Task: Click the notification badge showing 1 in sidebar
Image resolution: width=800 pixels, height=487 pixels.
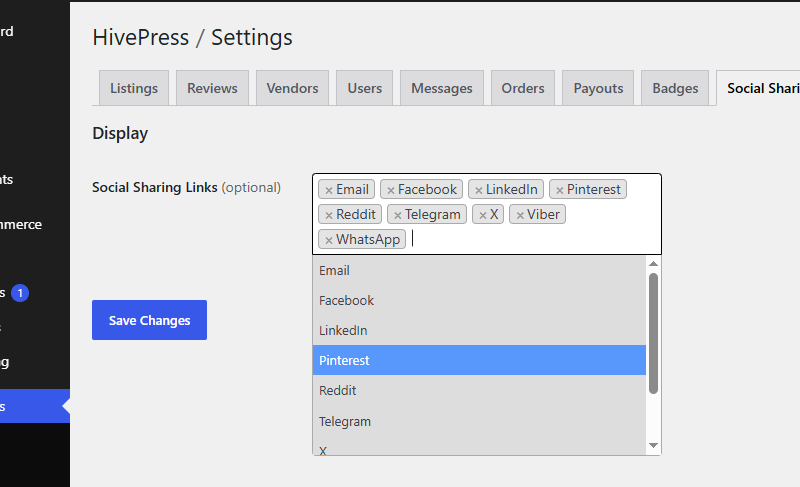Action: pyautogui.click(x=20, y=293)
